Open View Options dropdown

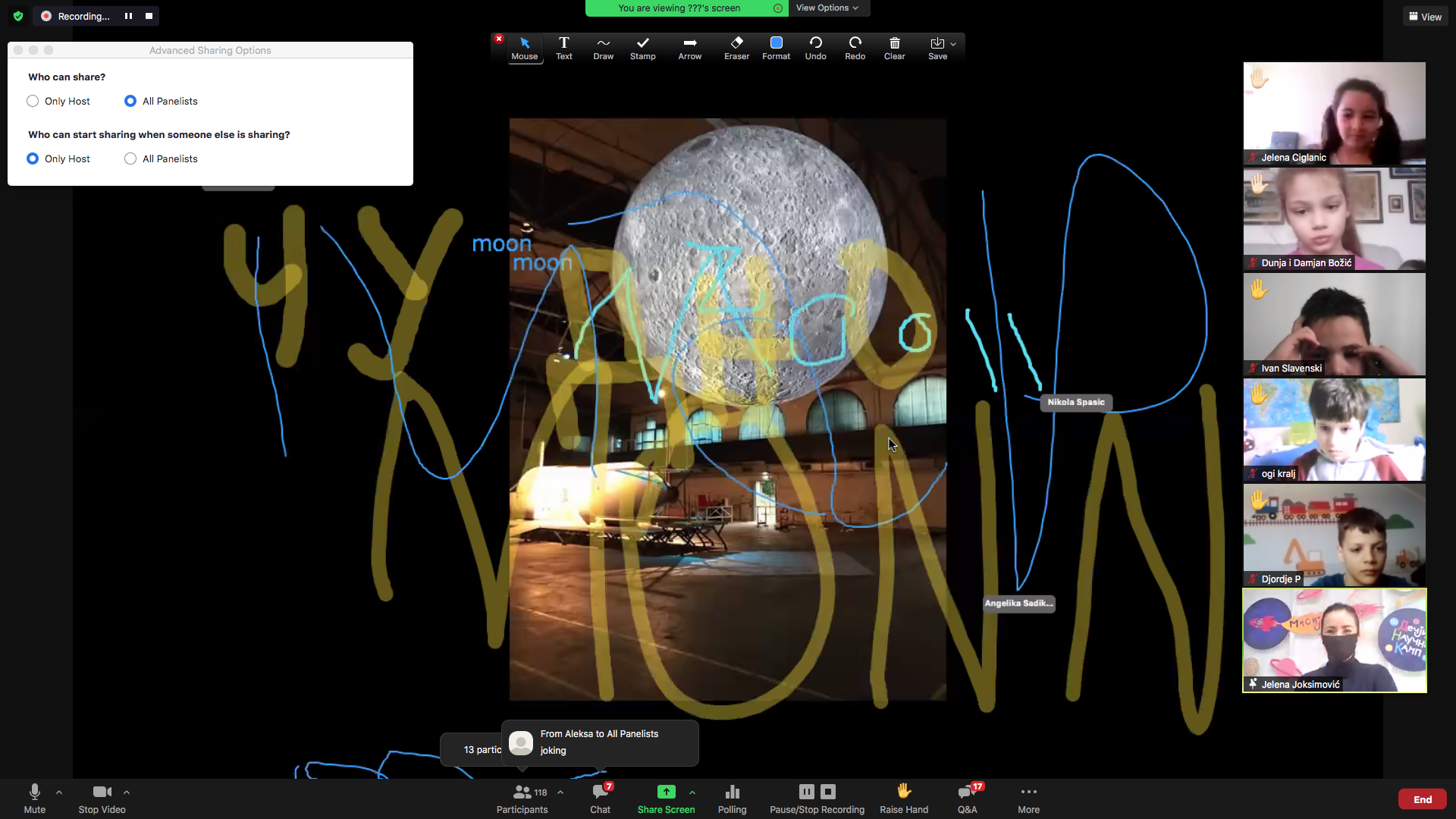828,8
